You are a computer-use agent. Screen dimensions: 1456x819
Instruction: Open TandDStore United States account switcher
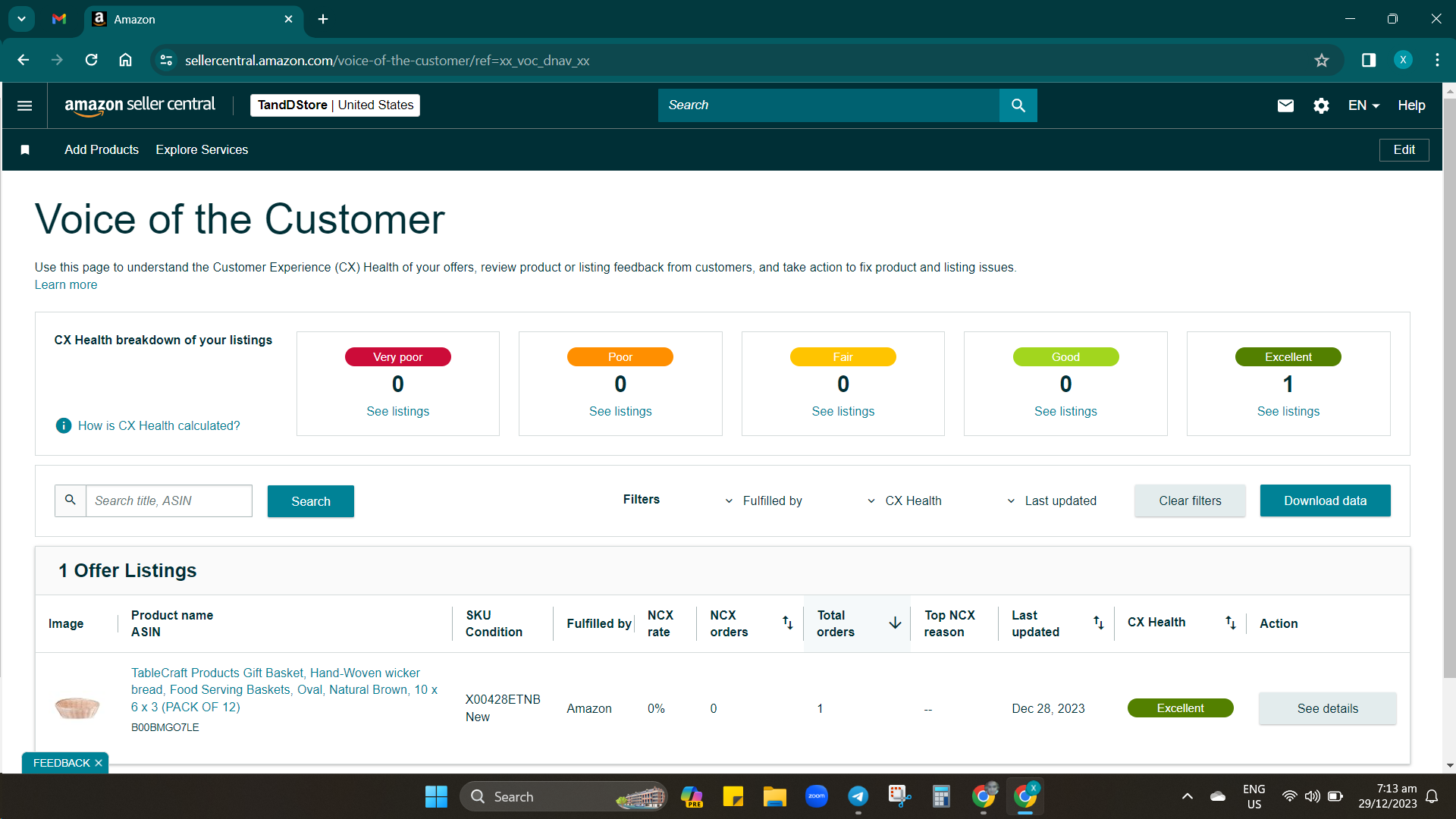(x=335, y=105)
